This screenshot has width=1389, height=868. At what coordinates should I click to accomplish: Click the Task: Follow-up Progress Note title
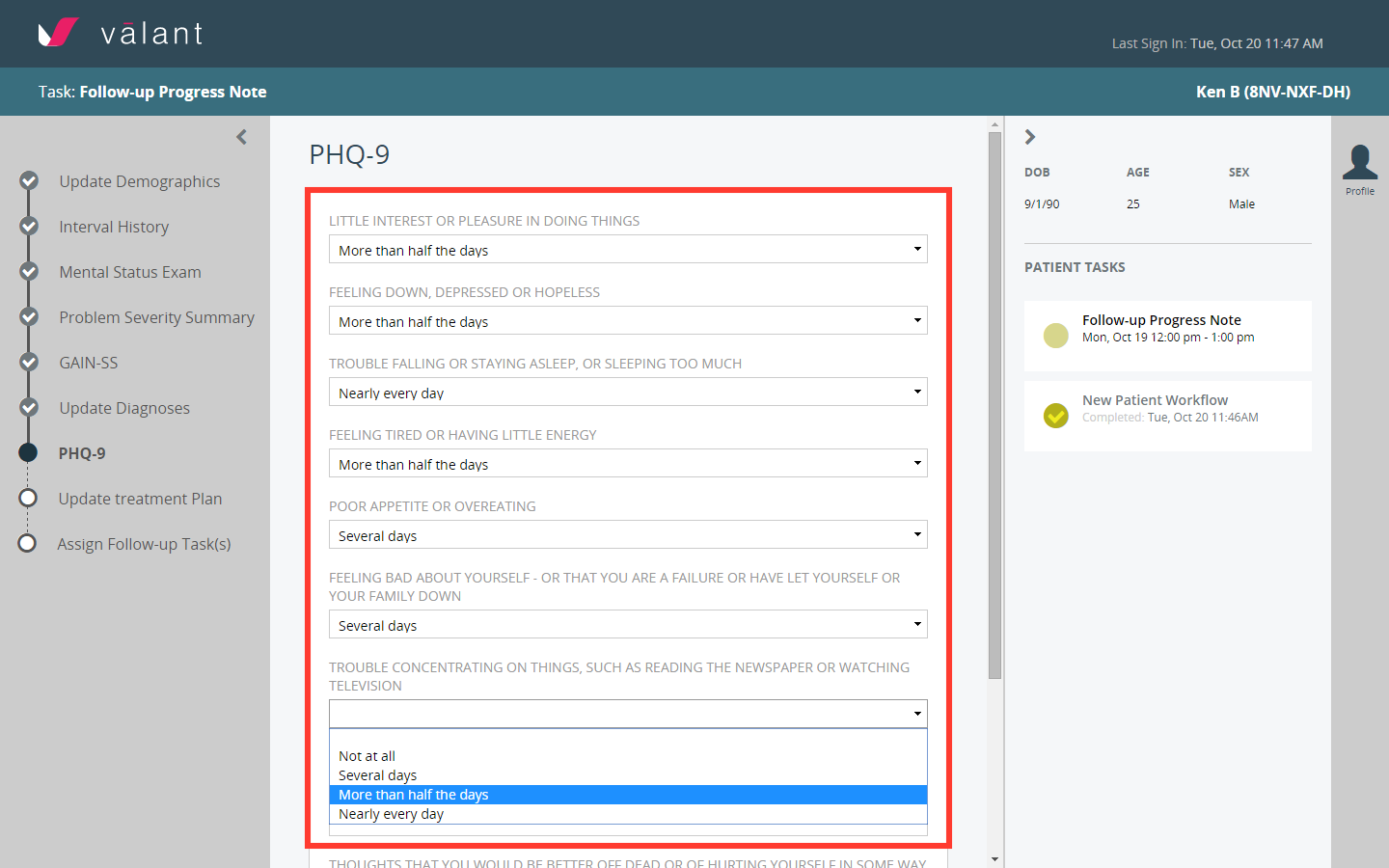[152, 92]
